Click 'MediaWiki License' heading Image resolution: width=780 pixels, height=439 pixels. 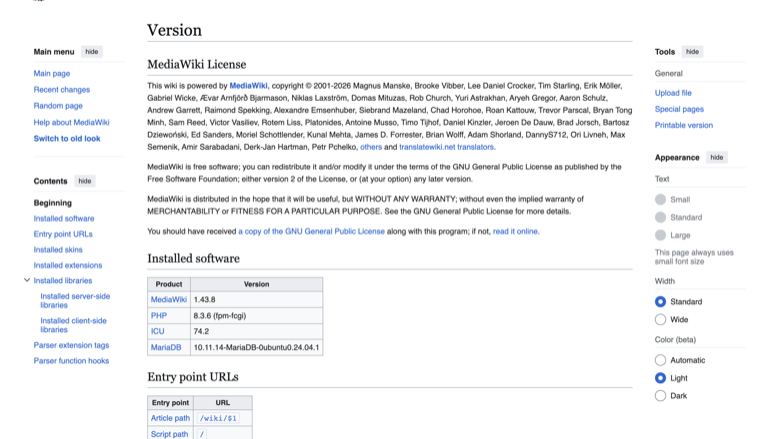(x=196, y=65)
